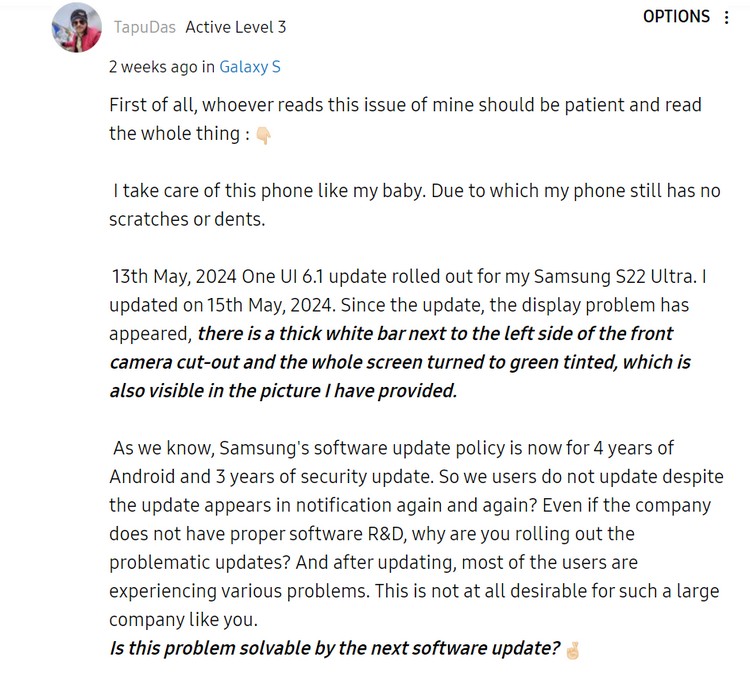Click the 'First of all, whoever reads' line
Screen dimensions: 750x673
[x=405, y=105]
